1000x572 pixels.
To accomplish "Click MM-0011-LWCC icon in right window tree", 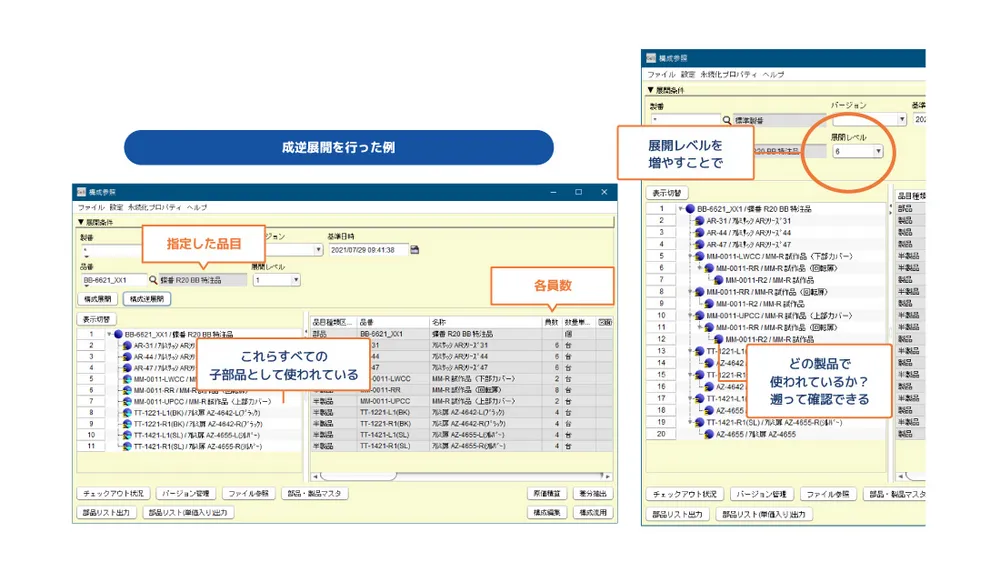I will click(700, 256).
